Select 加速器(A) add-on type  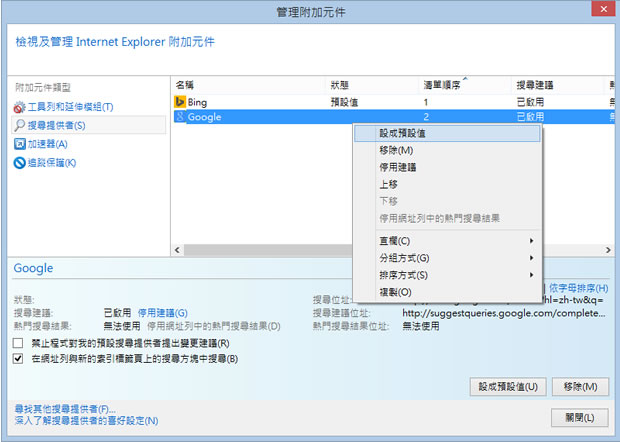point(47,144)
